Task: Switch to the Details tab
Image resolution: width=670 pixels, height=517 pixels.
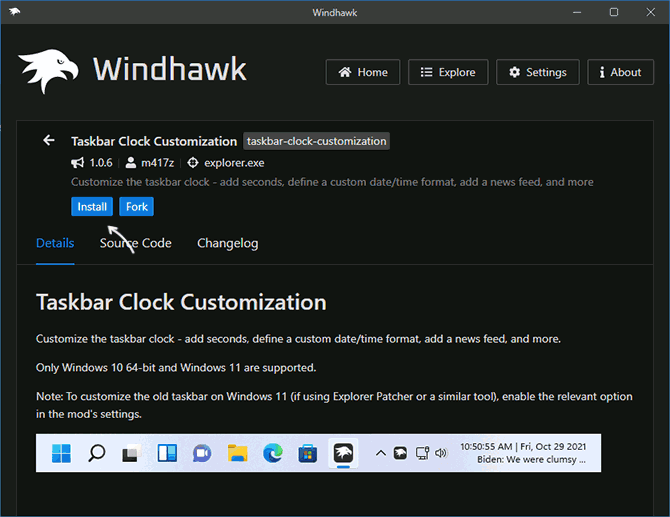Action: point(55,243)
